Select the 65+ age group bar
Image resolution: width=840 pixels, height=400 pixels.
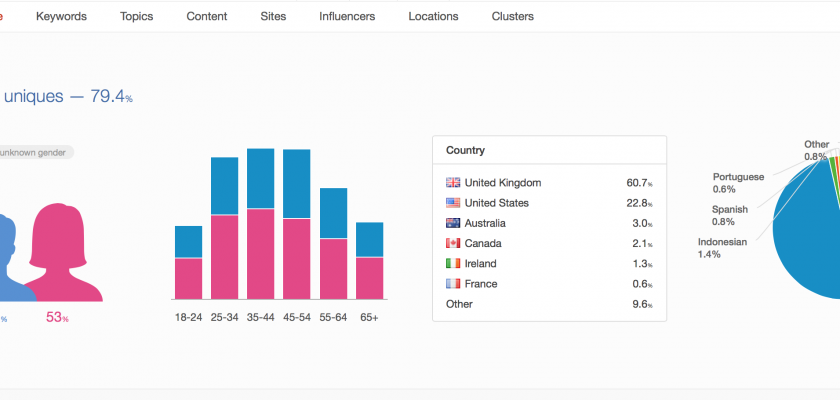[x=370, y=260]
